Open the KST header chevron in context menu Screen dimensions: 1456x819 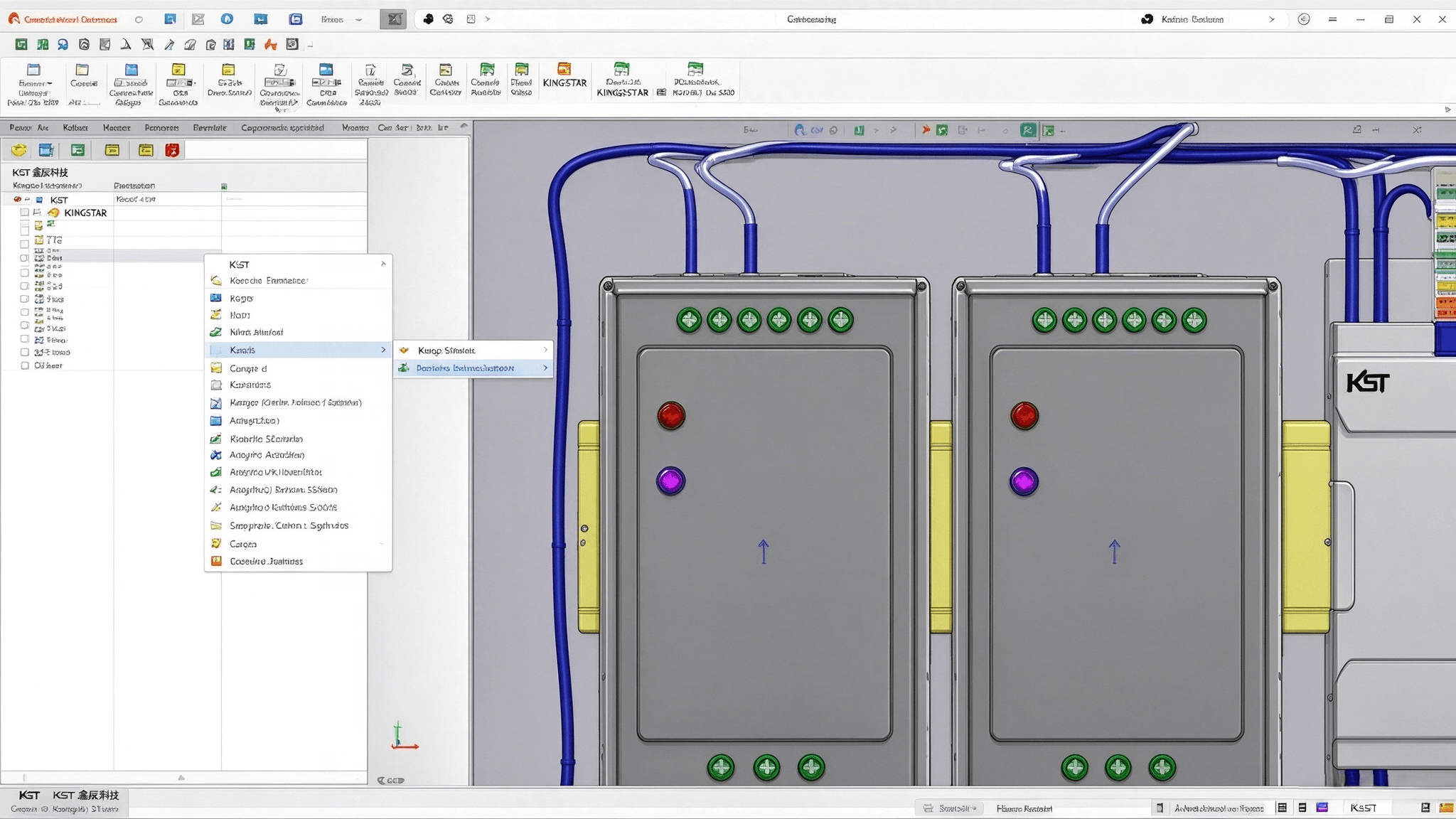383,264
